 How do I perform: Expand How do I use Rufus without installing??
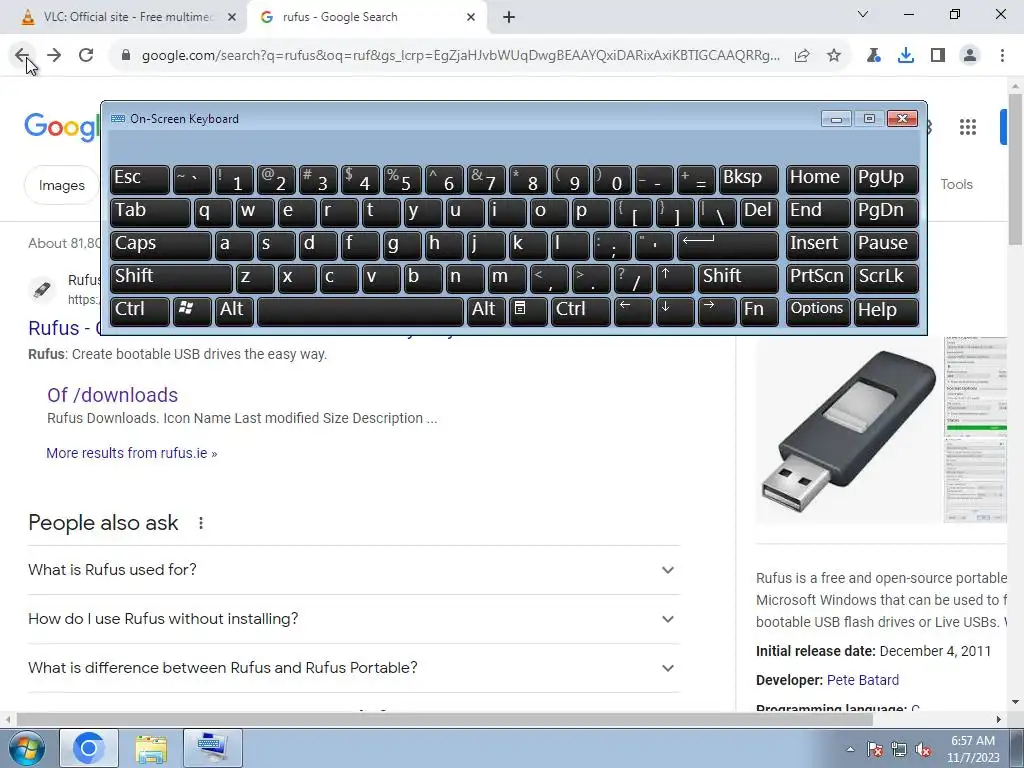(x=354, y=619)
